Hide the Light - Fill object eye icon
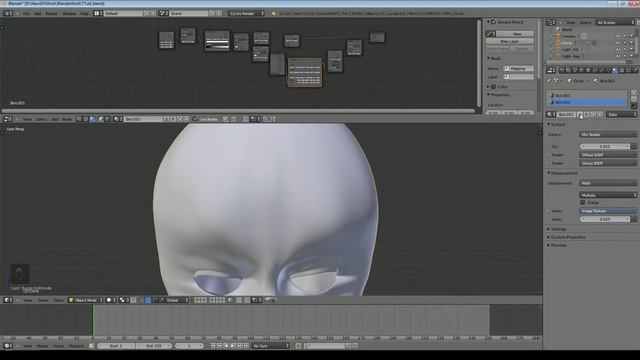 (x=618, y=49)
